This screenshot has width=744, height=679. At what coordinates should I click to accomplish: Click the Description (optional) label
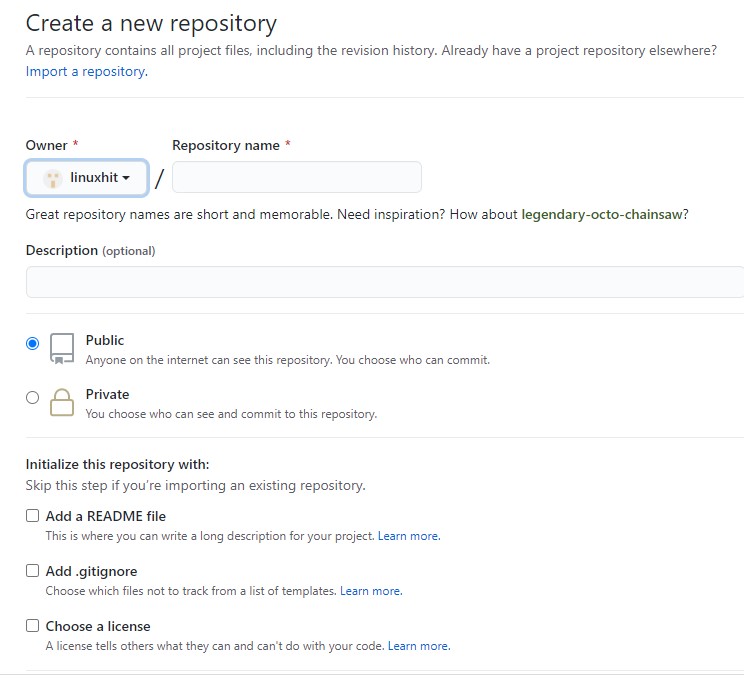91,251
